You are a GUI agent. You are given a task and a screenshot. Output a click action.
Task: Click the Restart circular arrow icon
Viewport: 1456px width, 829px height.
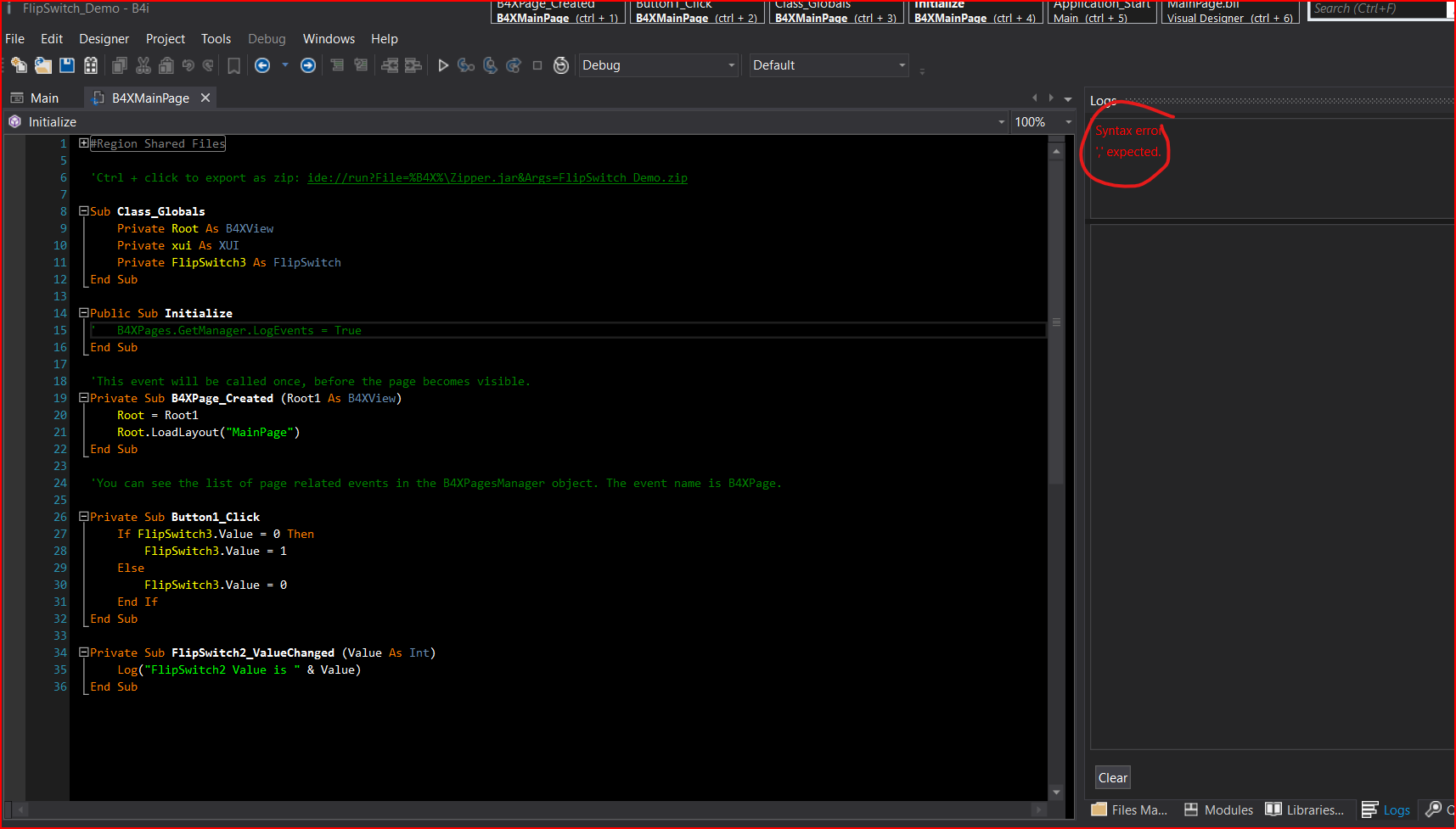click(x=560, y=65)
